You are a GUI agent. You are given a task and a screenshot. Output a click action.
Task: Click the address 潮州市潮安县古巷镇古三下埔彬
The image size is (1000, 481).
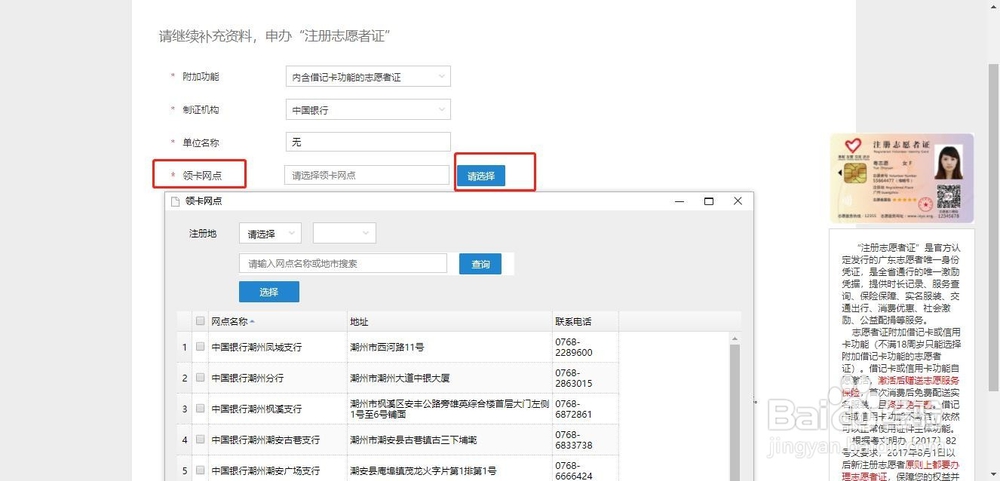coord(414,440)
